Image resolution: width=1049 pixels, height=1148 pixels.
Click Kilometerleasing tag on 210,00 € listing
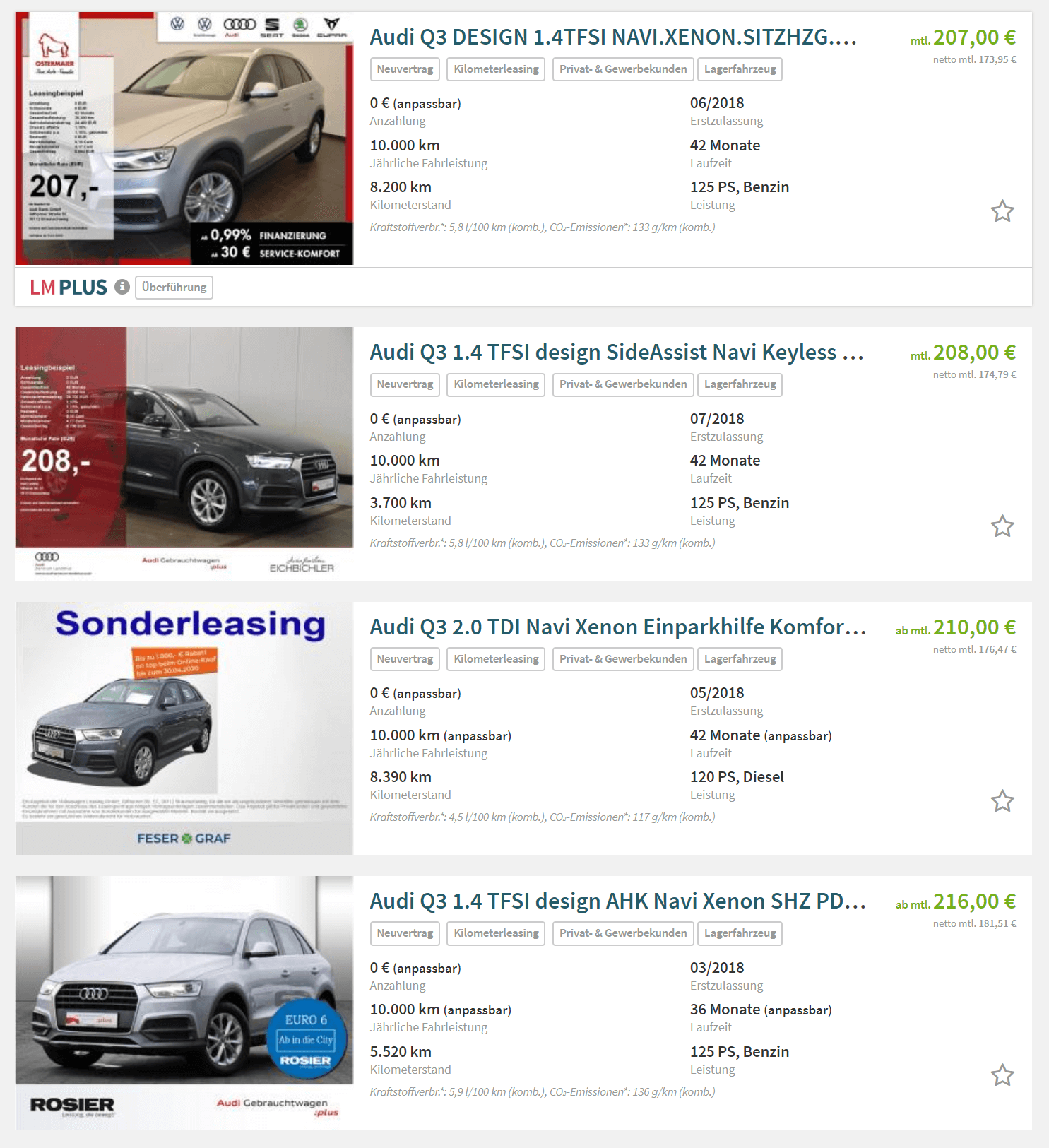pyautogui.click(x=496, y=659)
